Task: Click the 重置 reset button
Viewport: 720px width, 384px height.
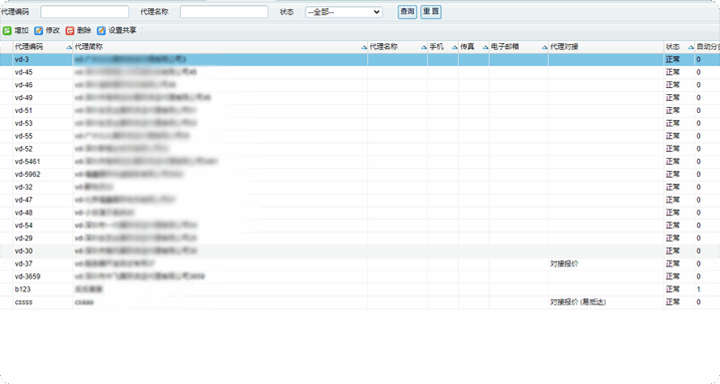Action: pyautogui.click(x=431, y=12)
